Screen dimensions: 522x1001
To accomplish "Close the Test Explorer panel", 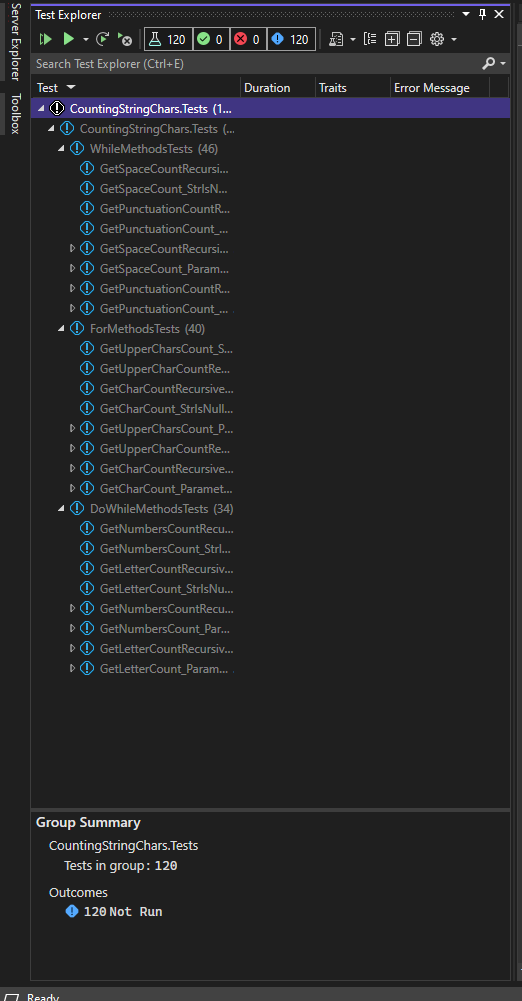I will pyautogui.click(x=499, y=14).
